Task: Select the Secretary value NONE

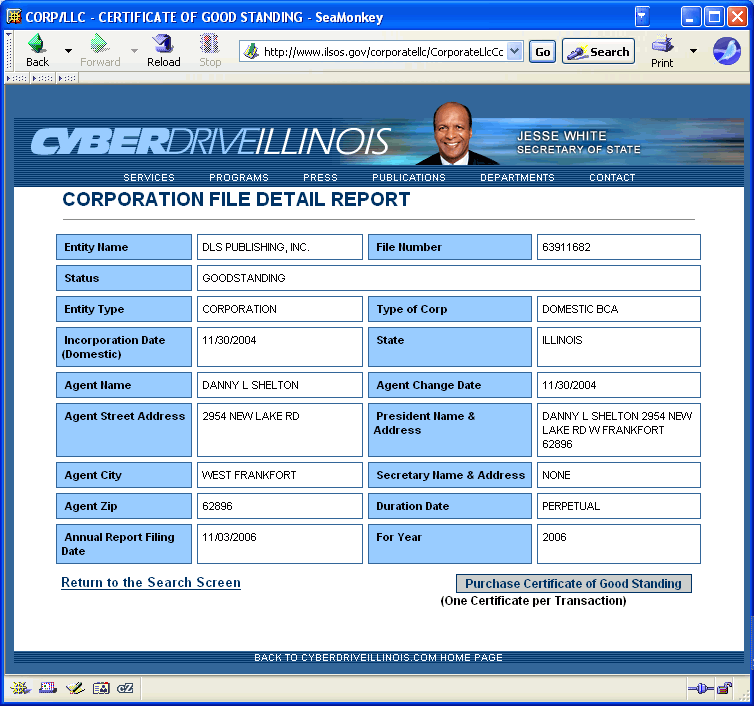Action: coord(556,475)
